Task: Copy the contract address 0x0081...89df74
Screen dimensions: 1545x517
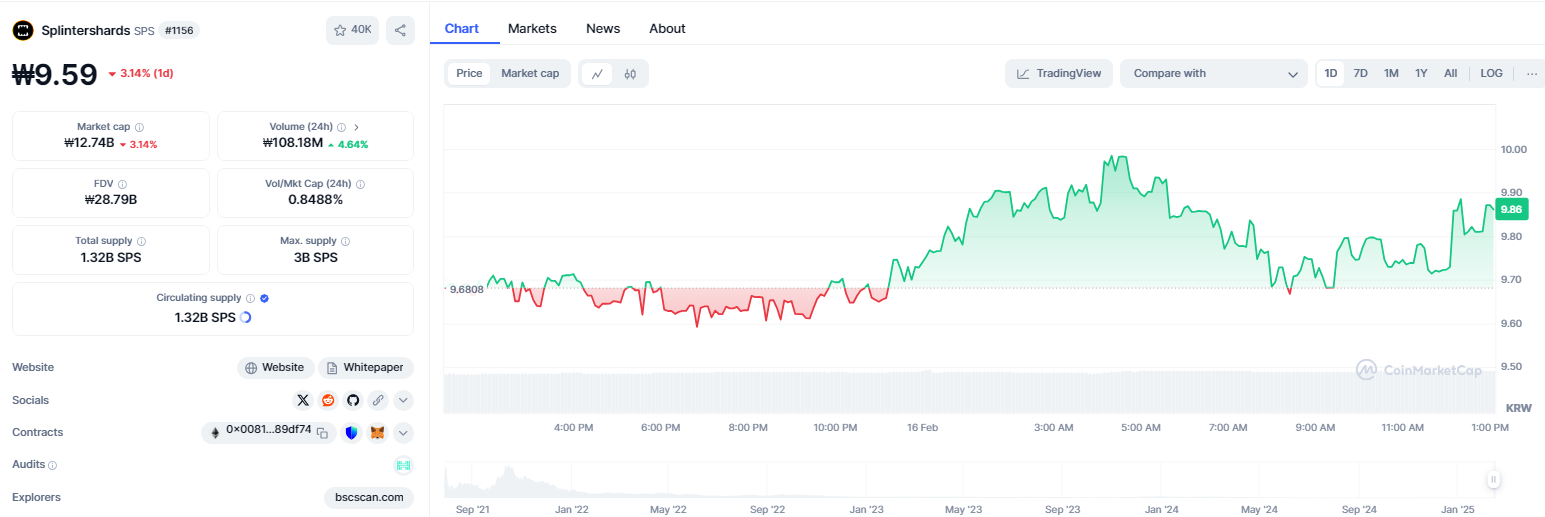Action: point(322,433)
